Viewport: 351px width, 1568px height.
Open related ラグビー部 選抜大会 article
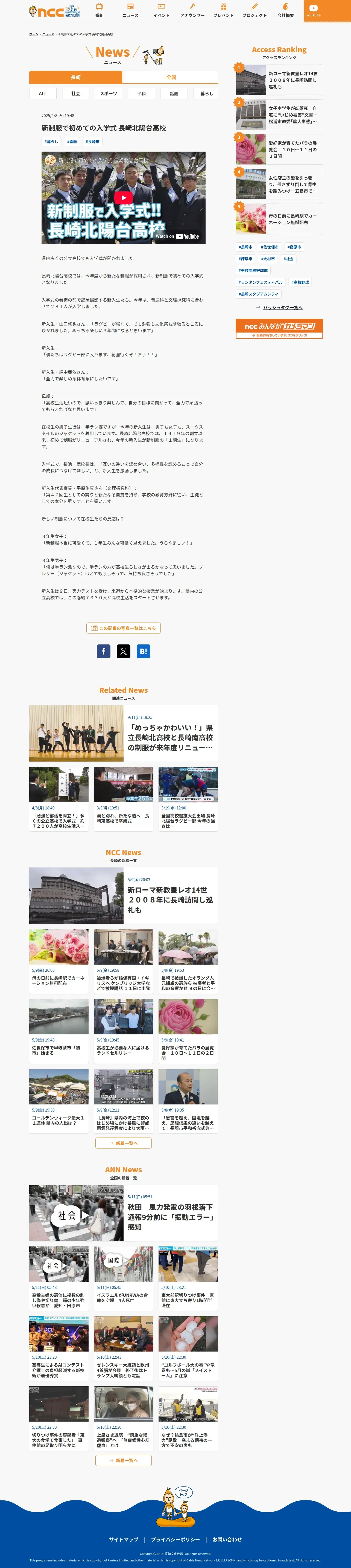(188, 800)
